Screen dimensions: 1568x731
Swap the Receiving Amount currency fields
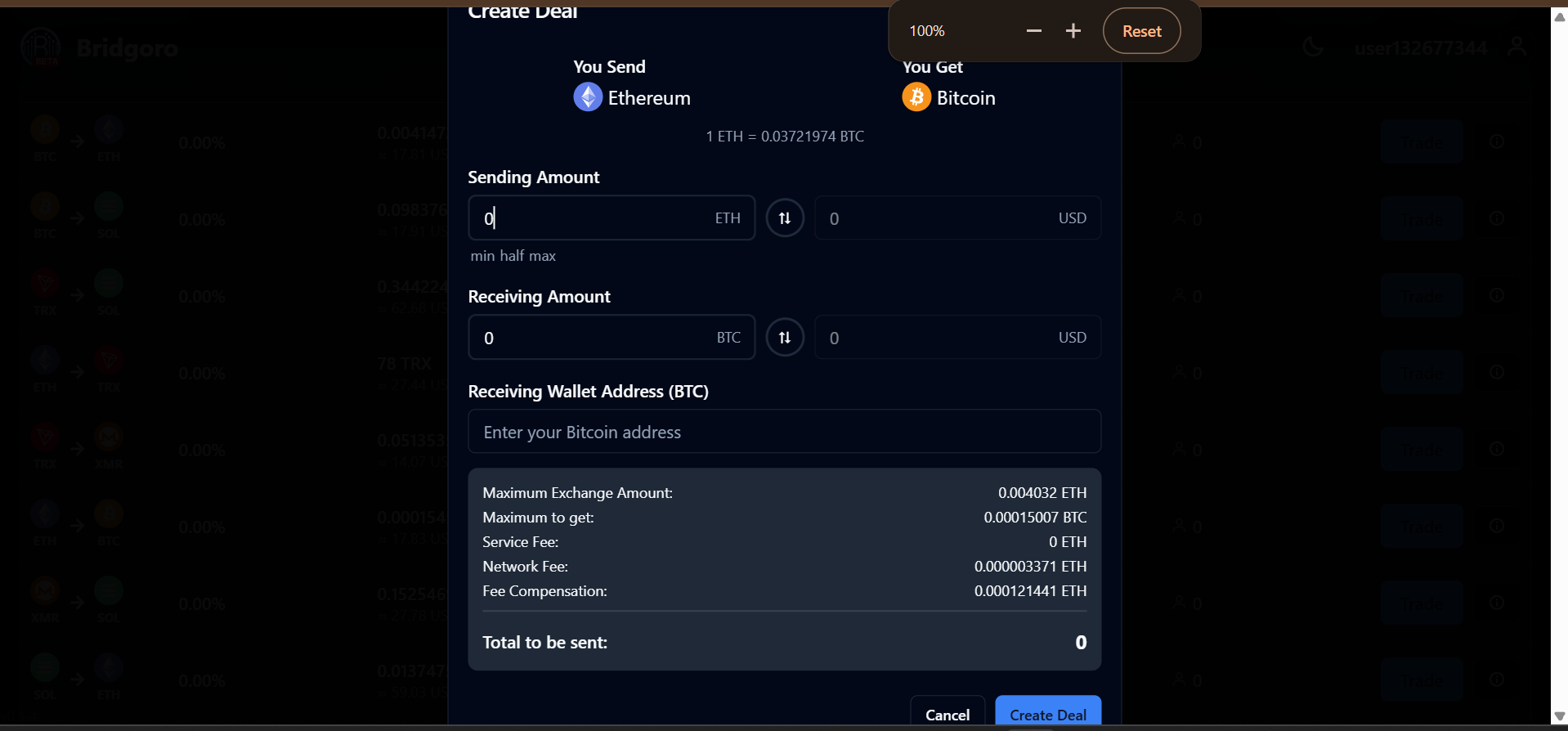[x=785, y=338]
